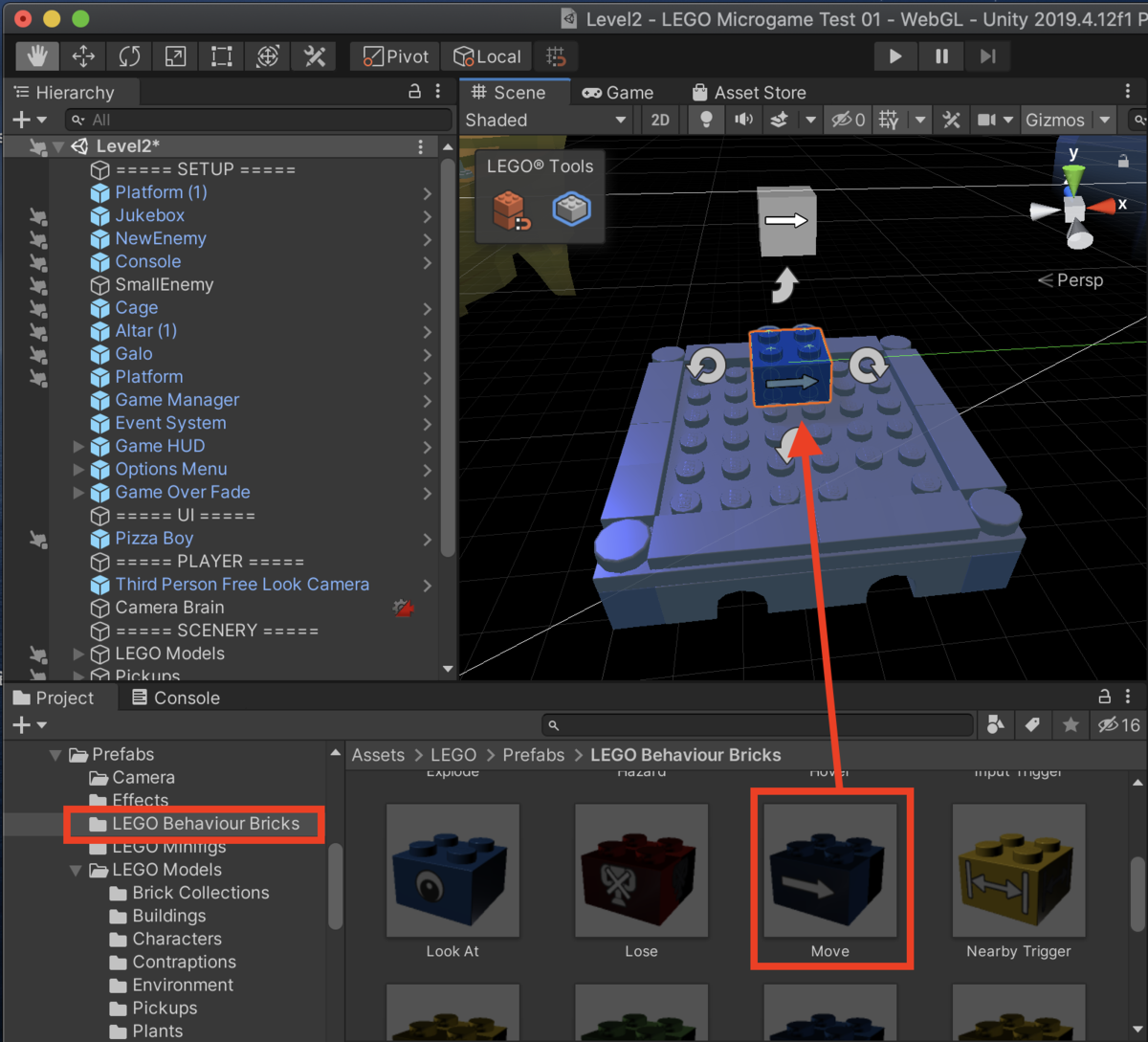The height and width of the screenshot is (1042, 1148).
Task: Open the custom editor tools icon
Action: (x=314, y=56)
